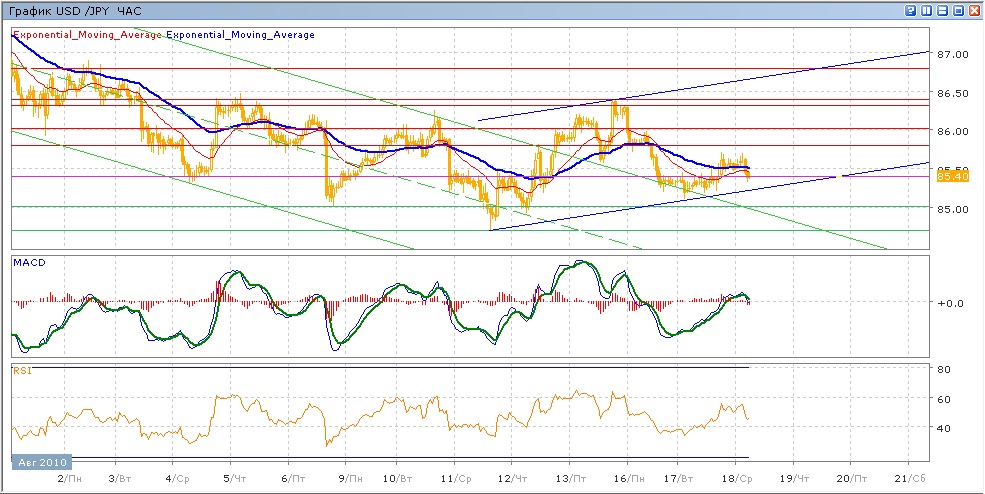
Task: Click the current price tag 85.40
Action: point(950,176)
